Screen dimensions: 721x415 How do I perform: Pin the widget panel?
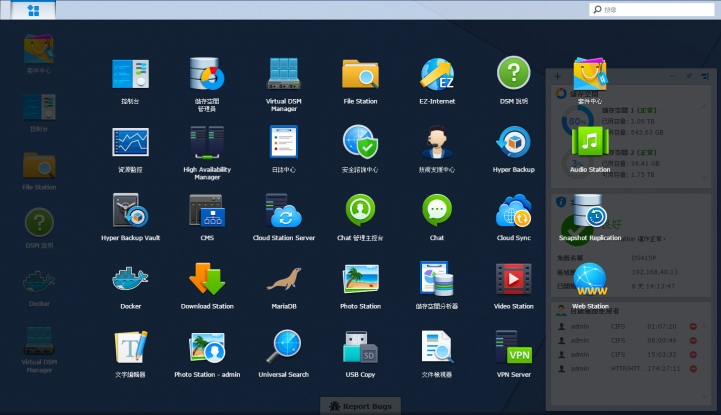coord(688,76)
